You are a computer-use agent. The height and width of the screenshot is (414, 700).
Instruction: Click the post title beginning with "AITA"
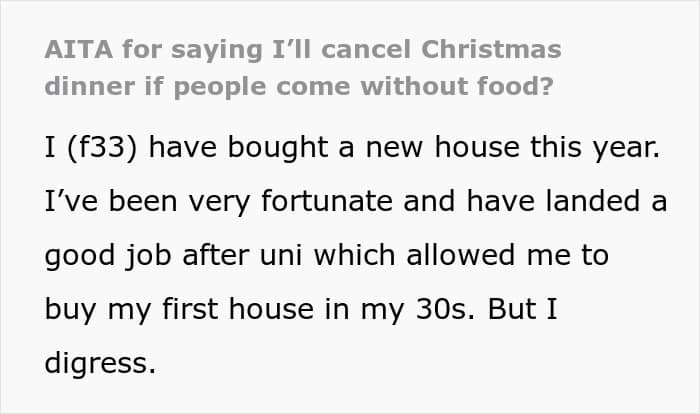click(302, 50)
